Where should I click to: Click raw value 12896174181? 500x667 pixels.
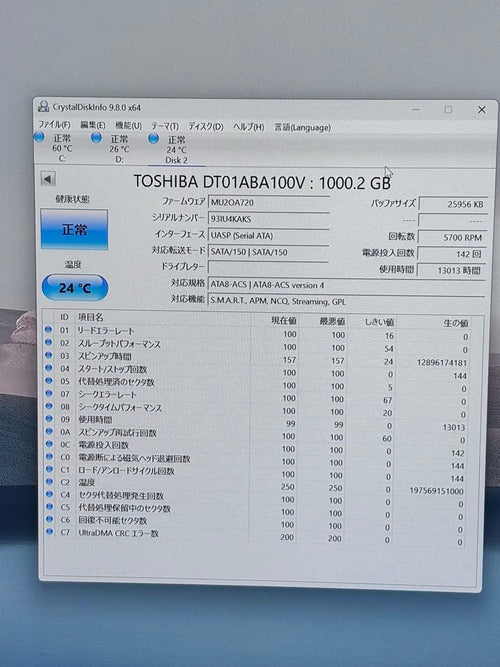(x=442, y=363)
